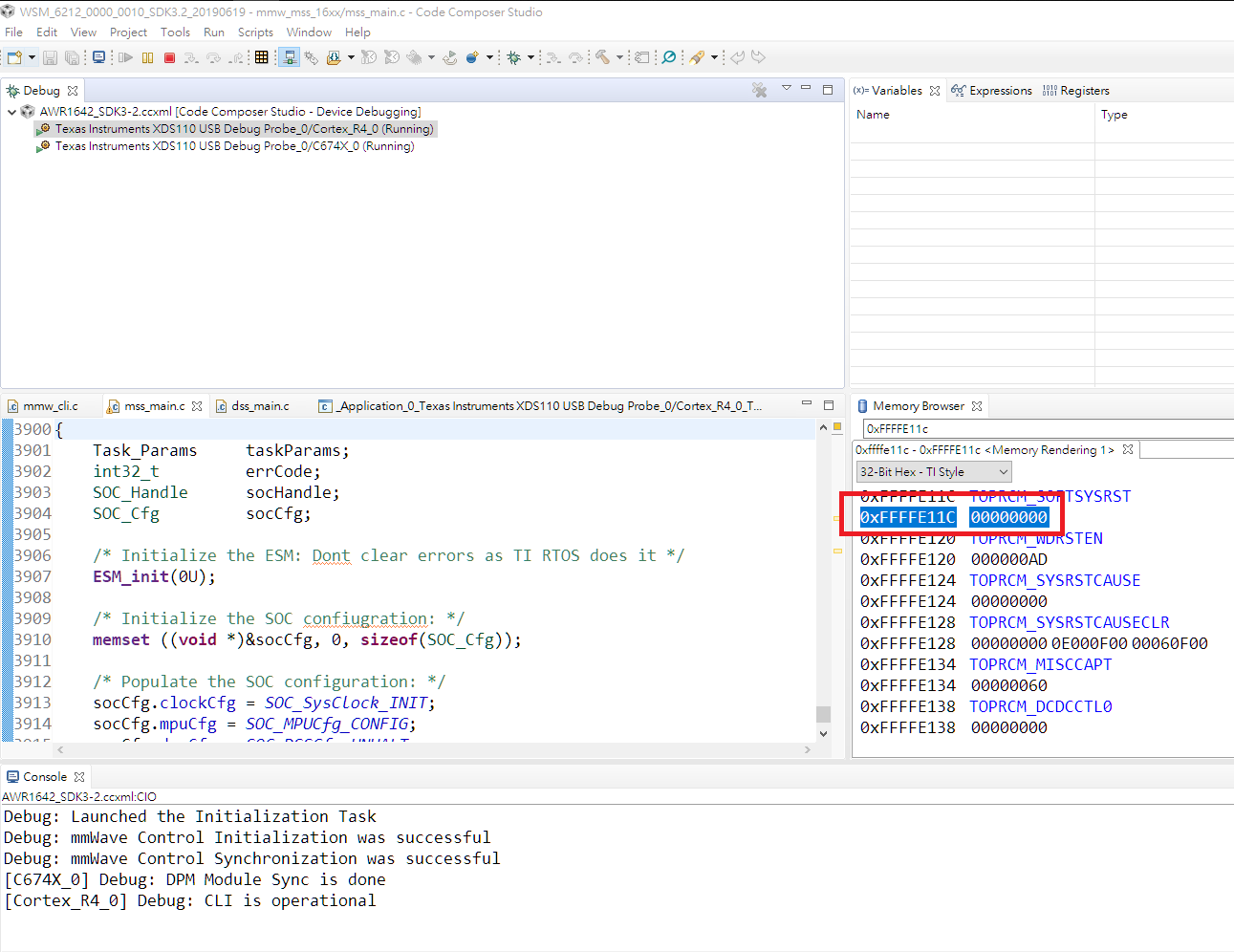Close the mss_main.c editor tab
The image size is (1234, 952).
point(197,406)
